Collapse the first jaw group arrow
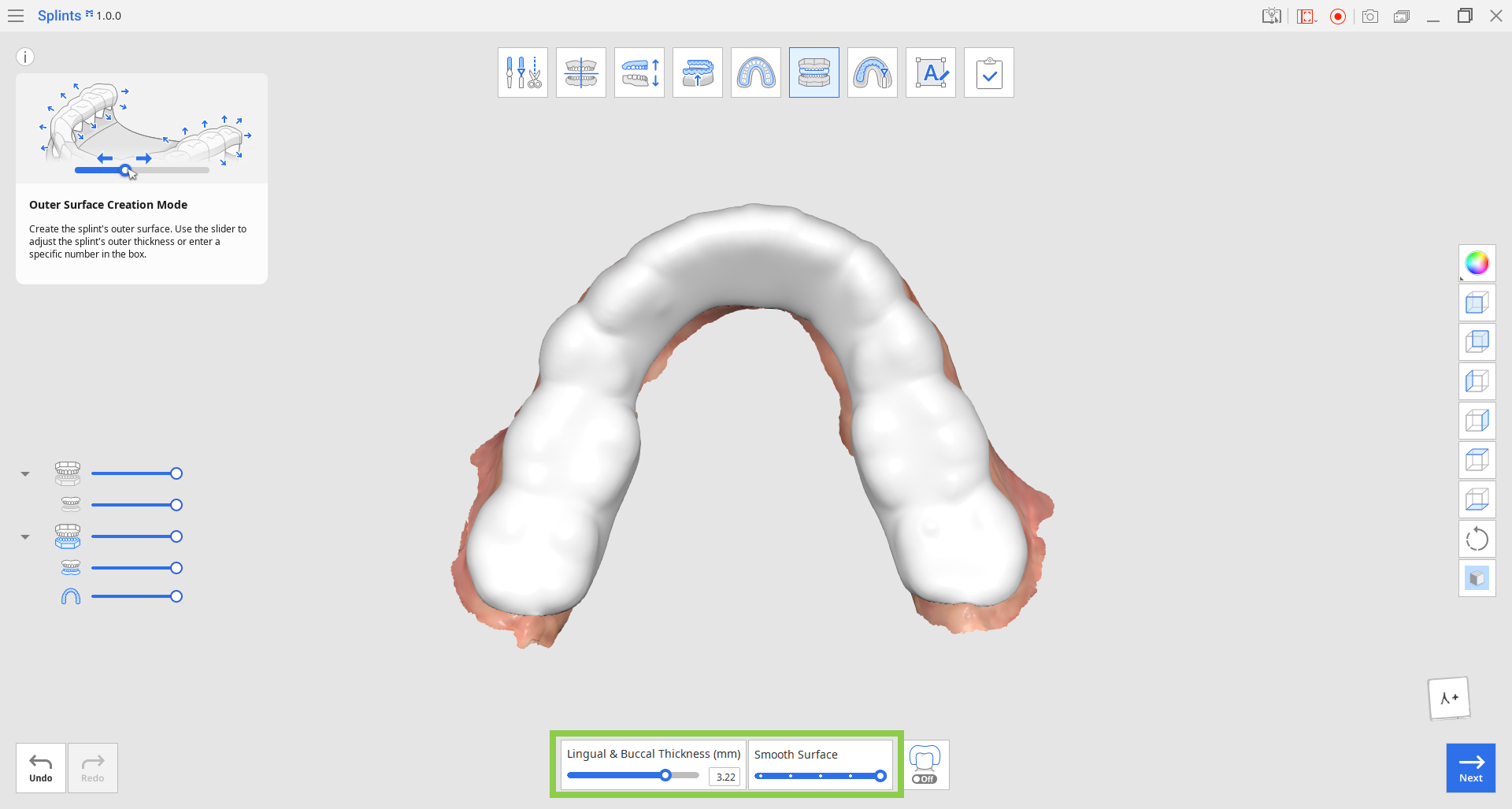 [x=25, y=474]
